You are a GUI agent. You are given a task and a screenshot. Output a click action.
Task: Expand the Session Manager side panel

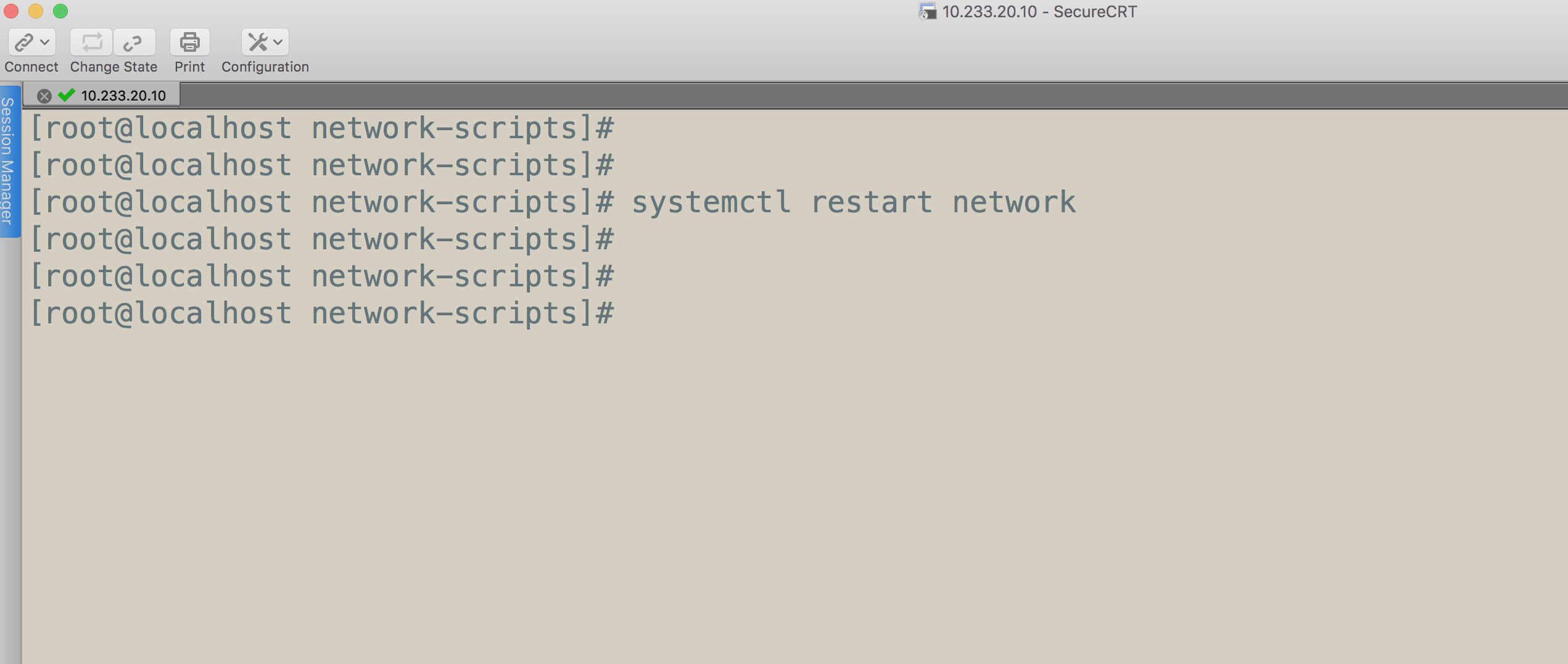9,161
